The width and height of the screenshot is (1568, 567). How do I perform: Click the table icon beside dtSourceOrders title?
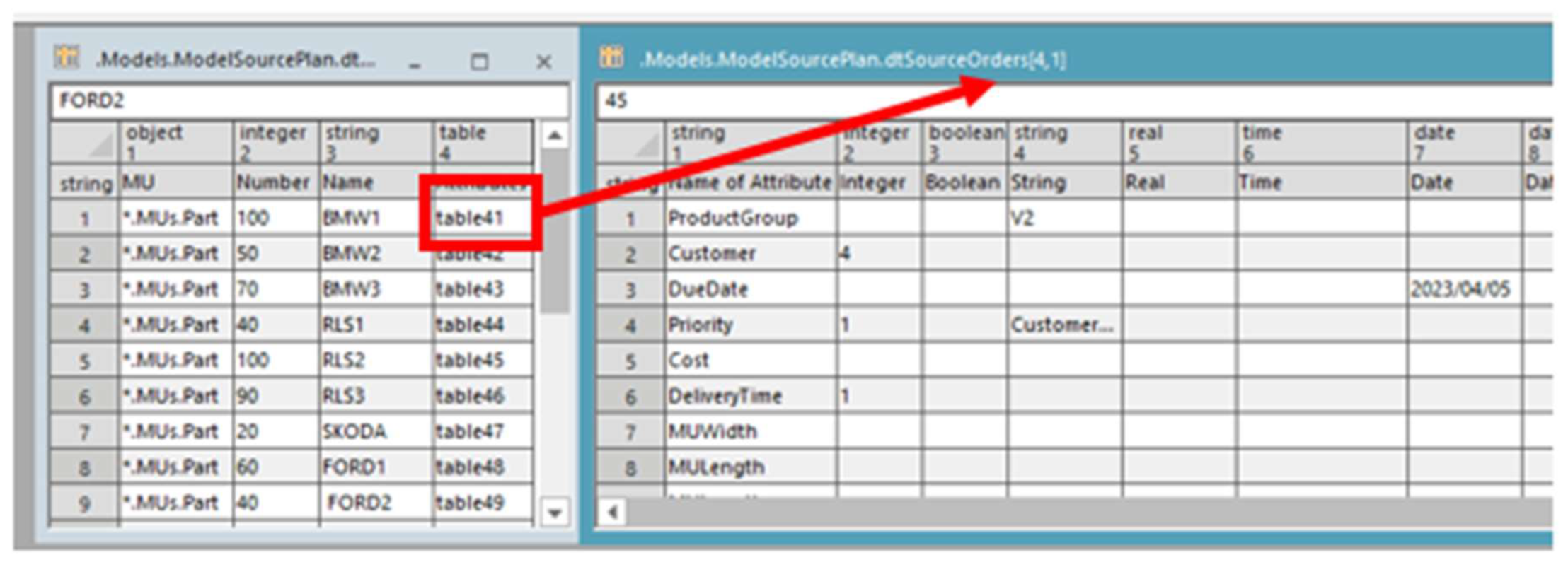[x=611, y=58]
